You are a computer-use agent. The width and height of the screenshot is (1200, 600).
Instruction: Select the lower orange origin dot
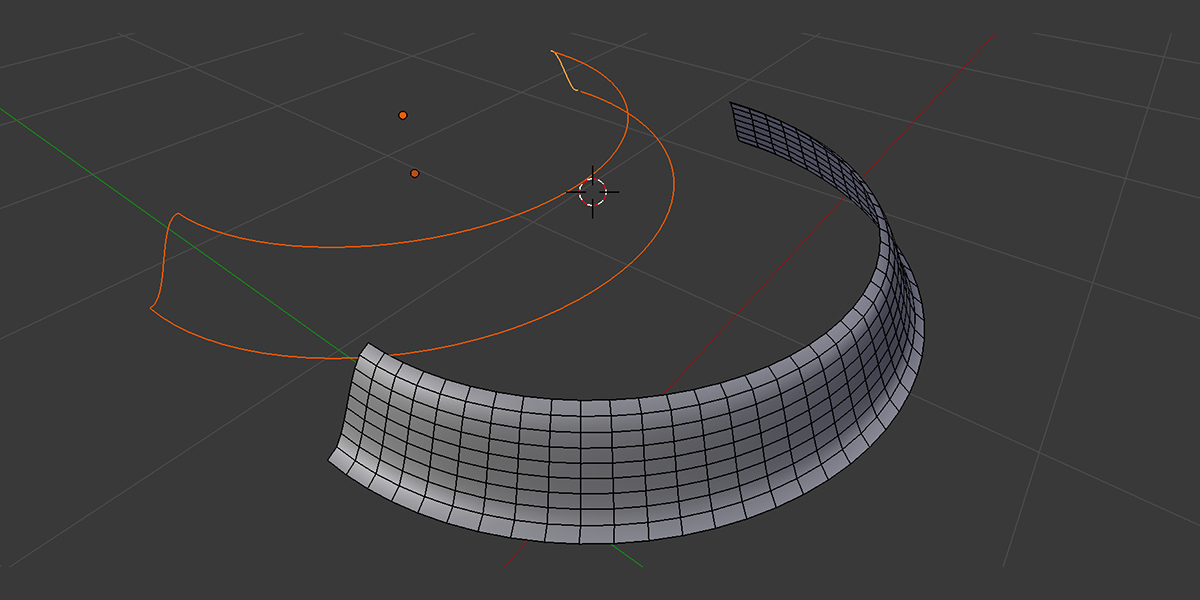click(x=414, y=173)
